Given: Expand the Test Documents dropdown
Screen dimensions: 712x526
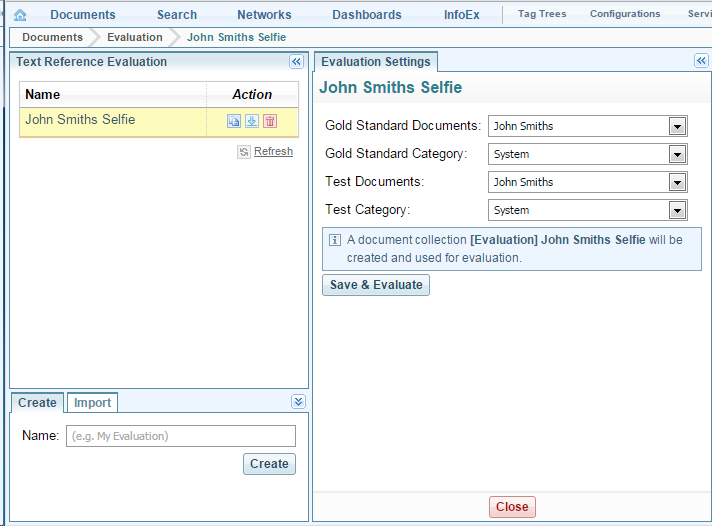Looking at the screenshot, I should [677, 182].
